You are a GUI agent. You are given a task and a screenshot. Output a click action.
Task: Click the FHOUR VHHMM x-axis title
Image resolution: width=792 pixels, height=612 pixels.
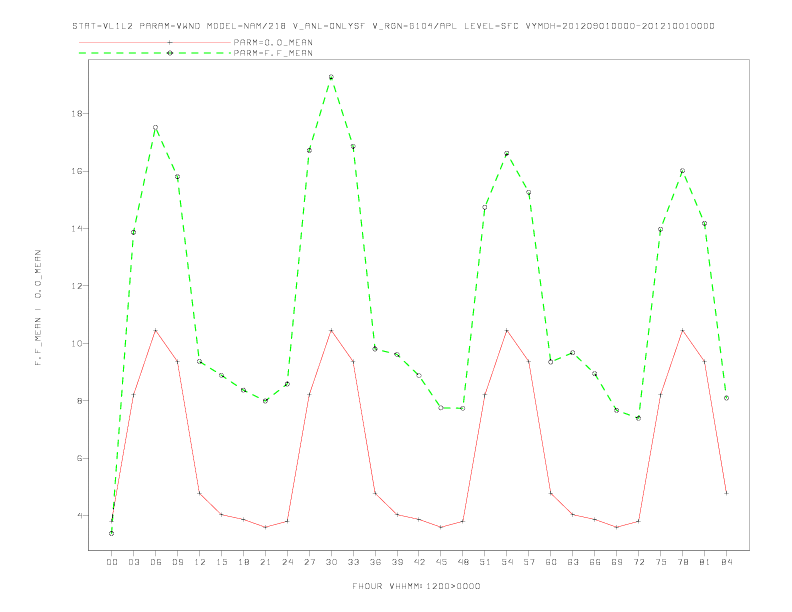coord(416,586)
